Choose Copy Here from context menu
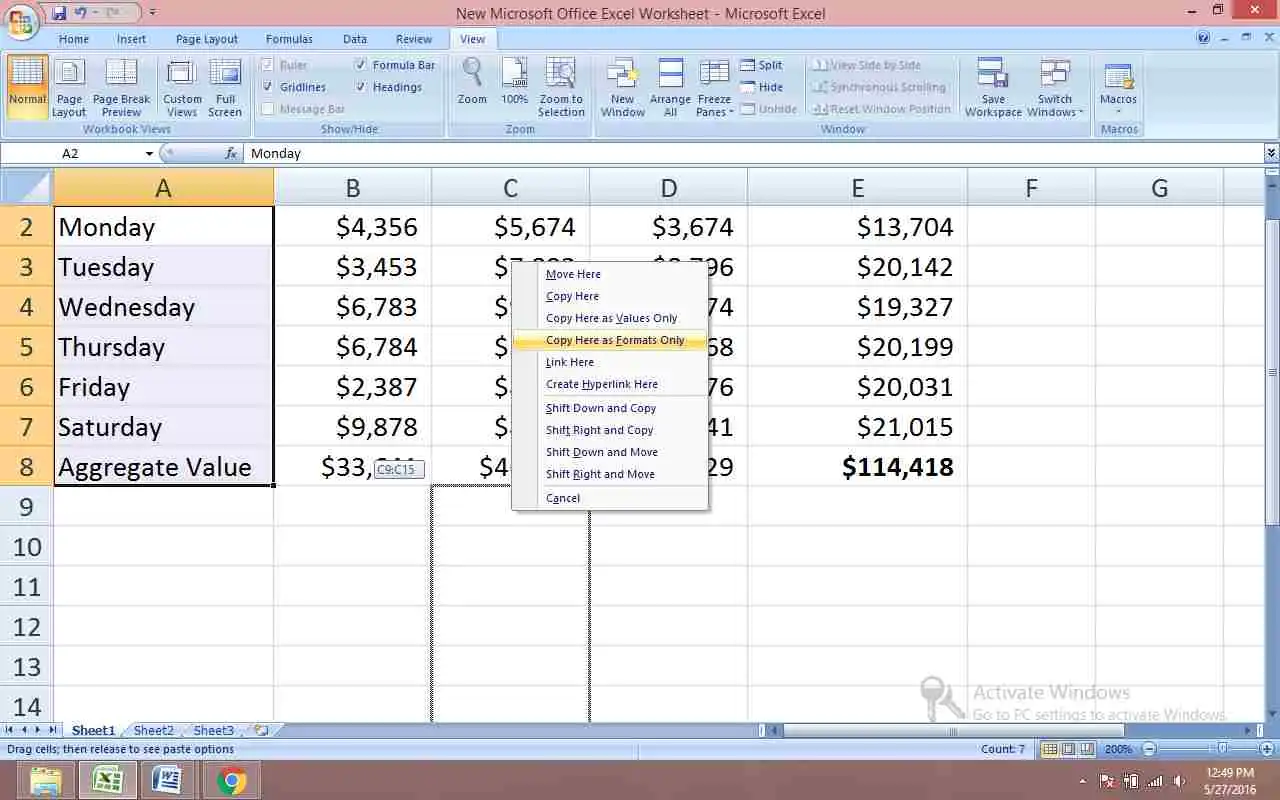This screenshot has width=1280, height=800. click(609, 296)
